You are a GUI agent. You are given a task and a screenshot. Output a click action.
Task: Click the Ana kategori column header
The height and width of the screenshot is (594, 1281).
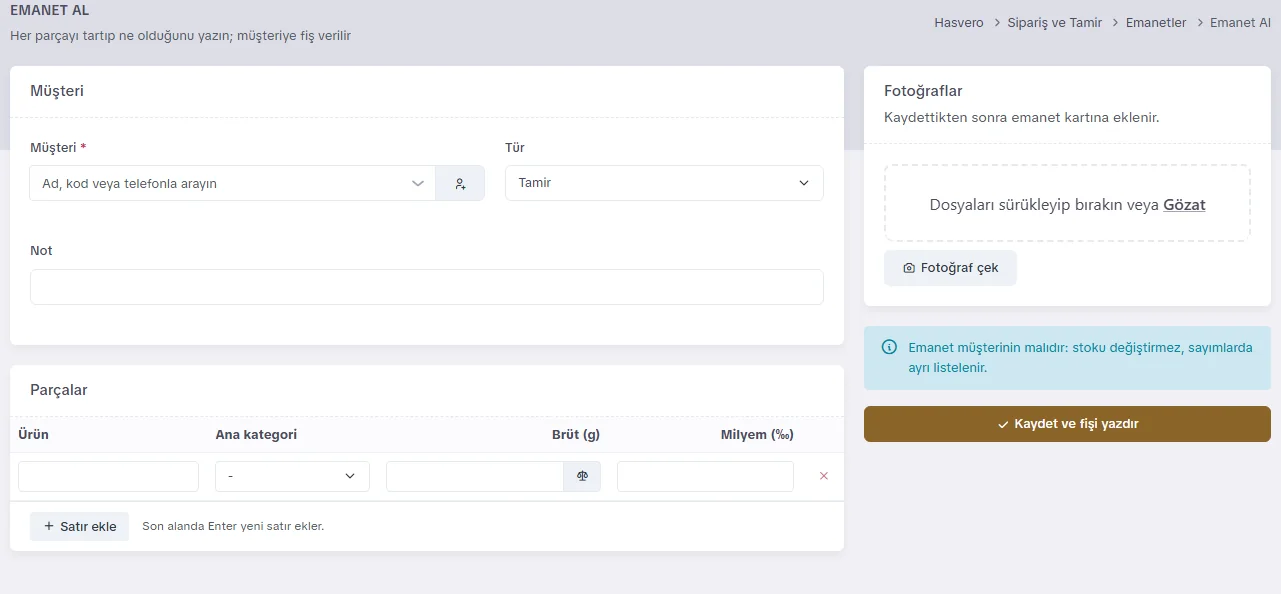click(256, 435)
